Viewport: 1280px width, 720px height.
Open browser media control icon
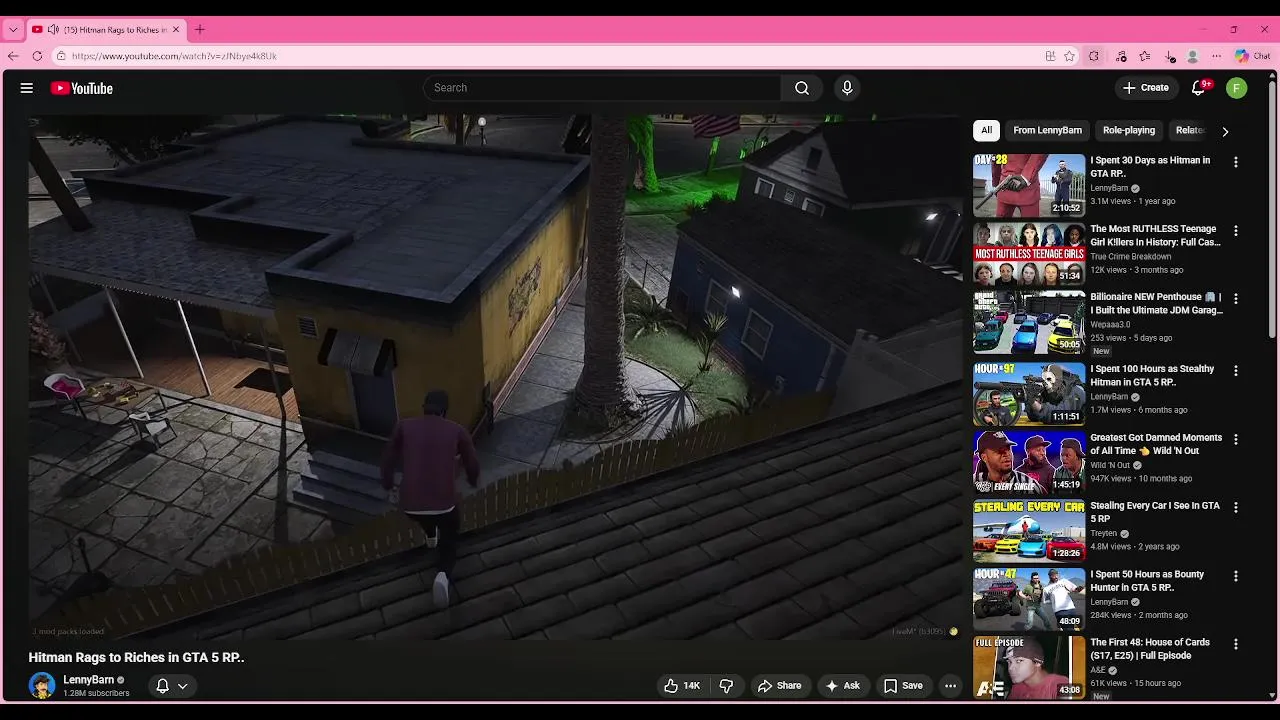1121,56
